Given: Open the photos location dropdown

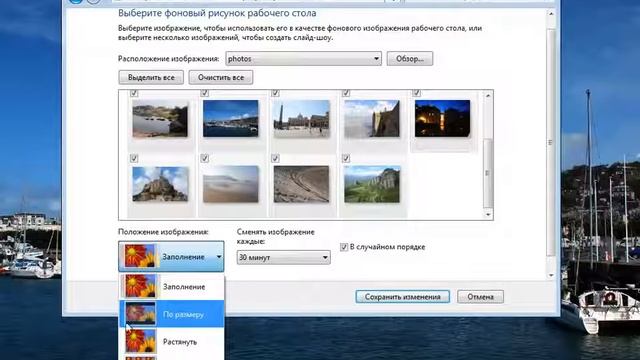Looking at the screenshot, I should click(303, 59).
